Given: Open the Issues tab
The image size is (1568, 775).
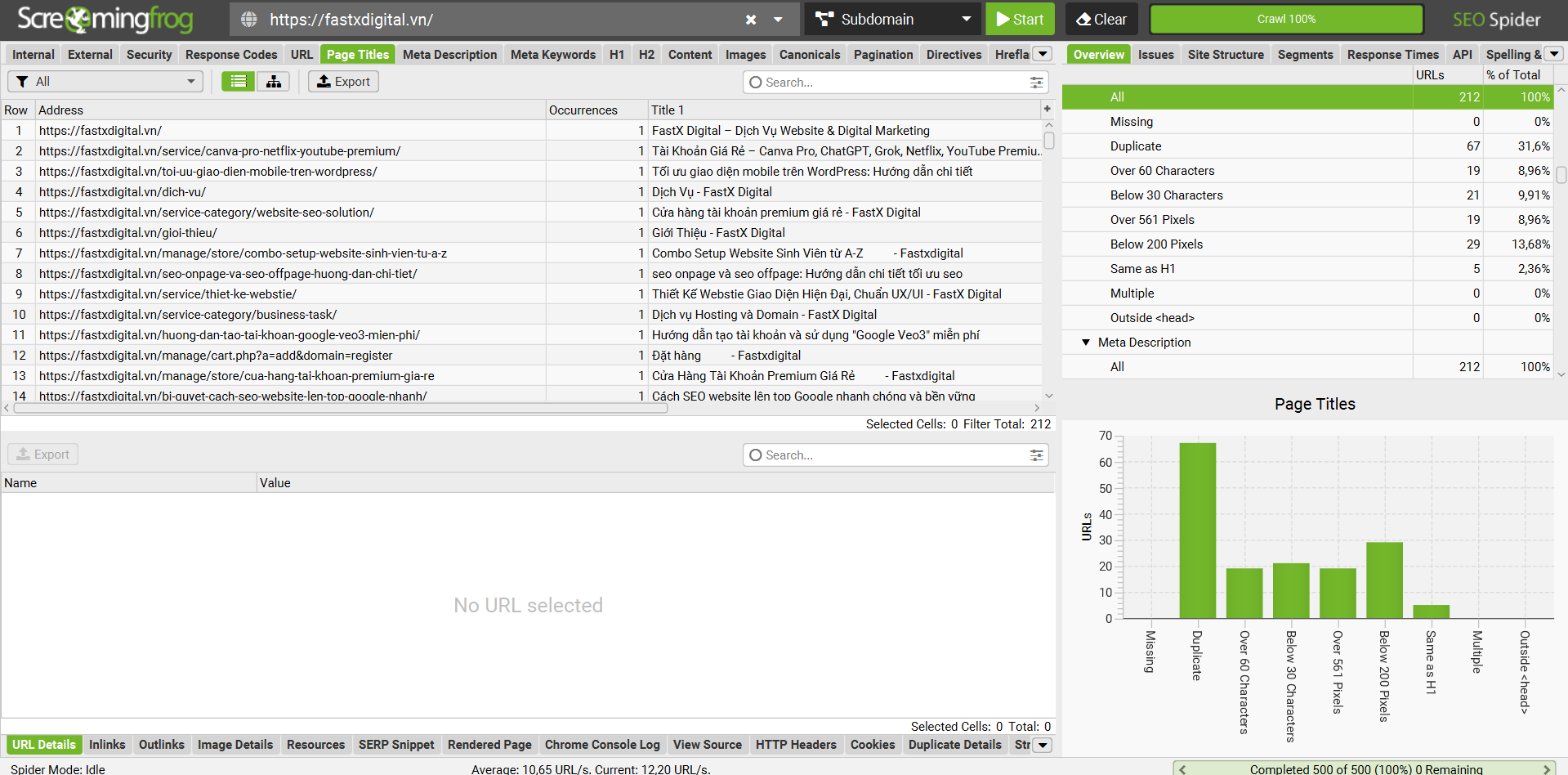Looking at the screenshot, I should click(x=1155, y=54).
